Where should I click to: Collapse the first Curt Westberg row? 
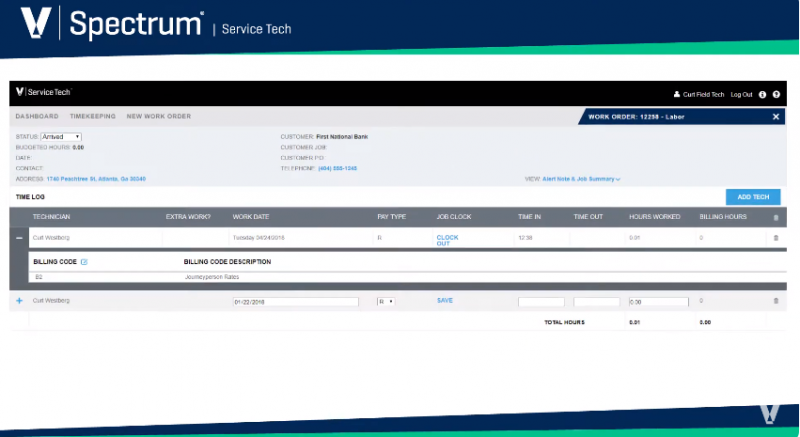20,238
